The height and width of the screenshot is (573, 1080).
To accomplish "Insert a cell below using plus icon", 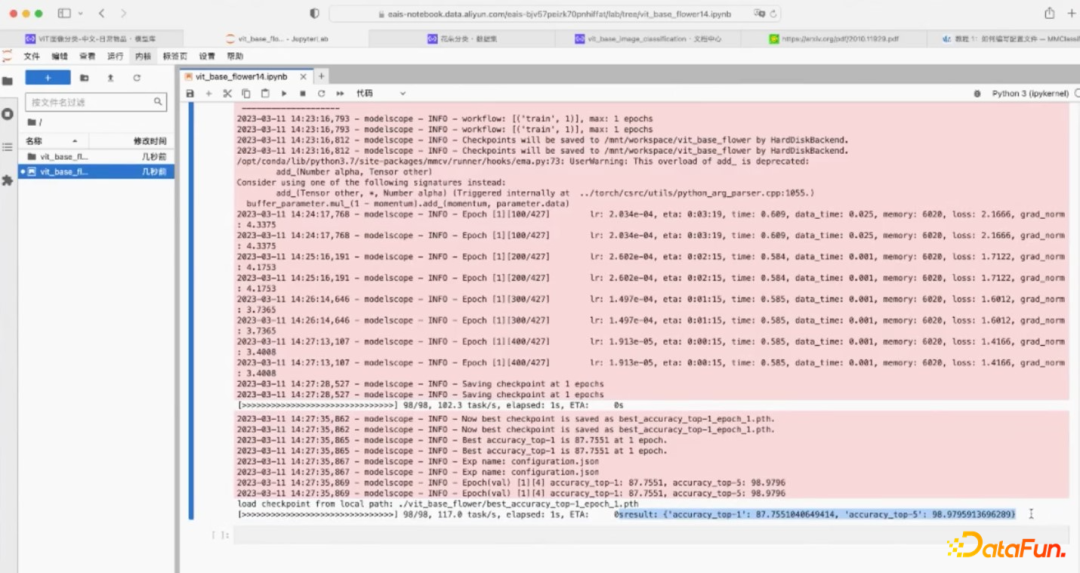I will coord(209,93).
